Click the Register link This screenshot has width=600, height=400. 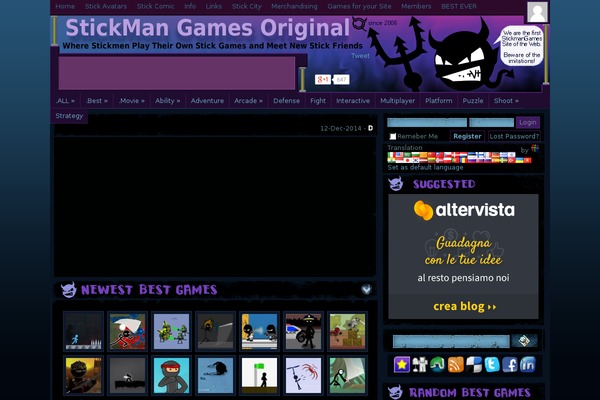pos(467,136)
